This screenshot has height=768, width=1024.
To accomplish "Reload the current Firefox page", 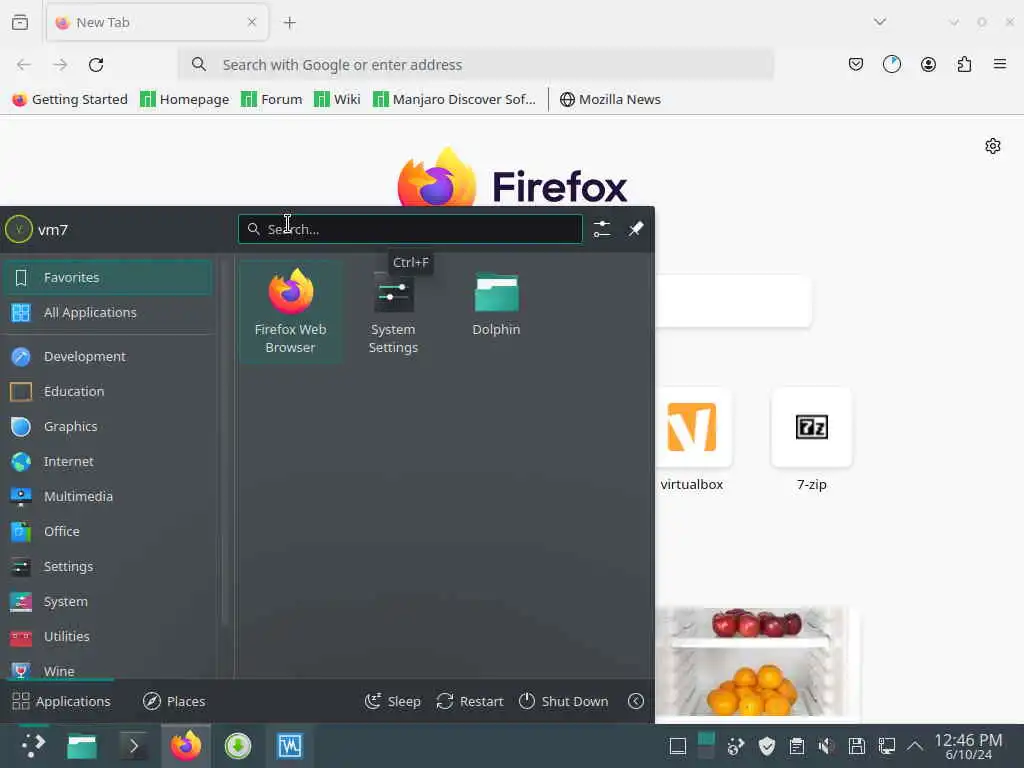I will (x=96, y=65).
